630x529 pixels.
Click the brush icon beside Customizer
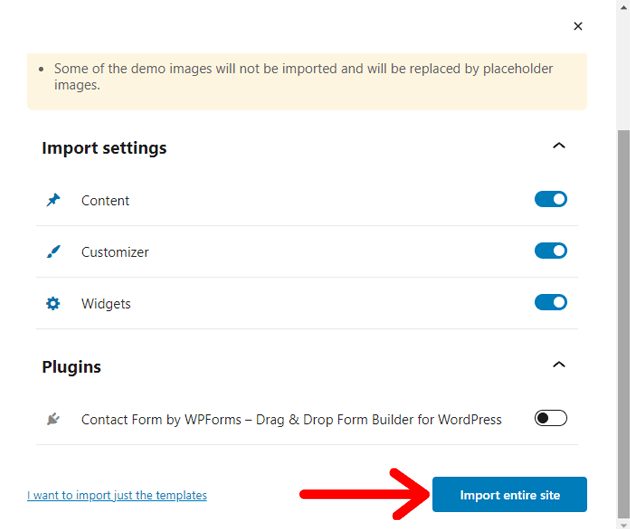[x=53, y=252]
